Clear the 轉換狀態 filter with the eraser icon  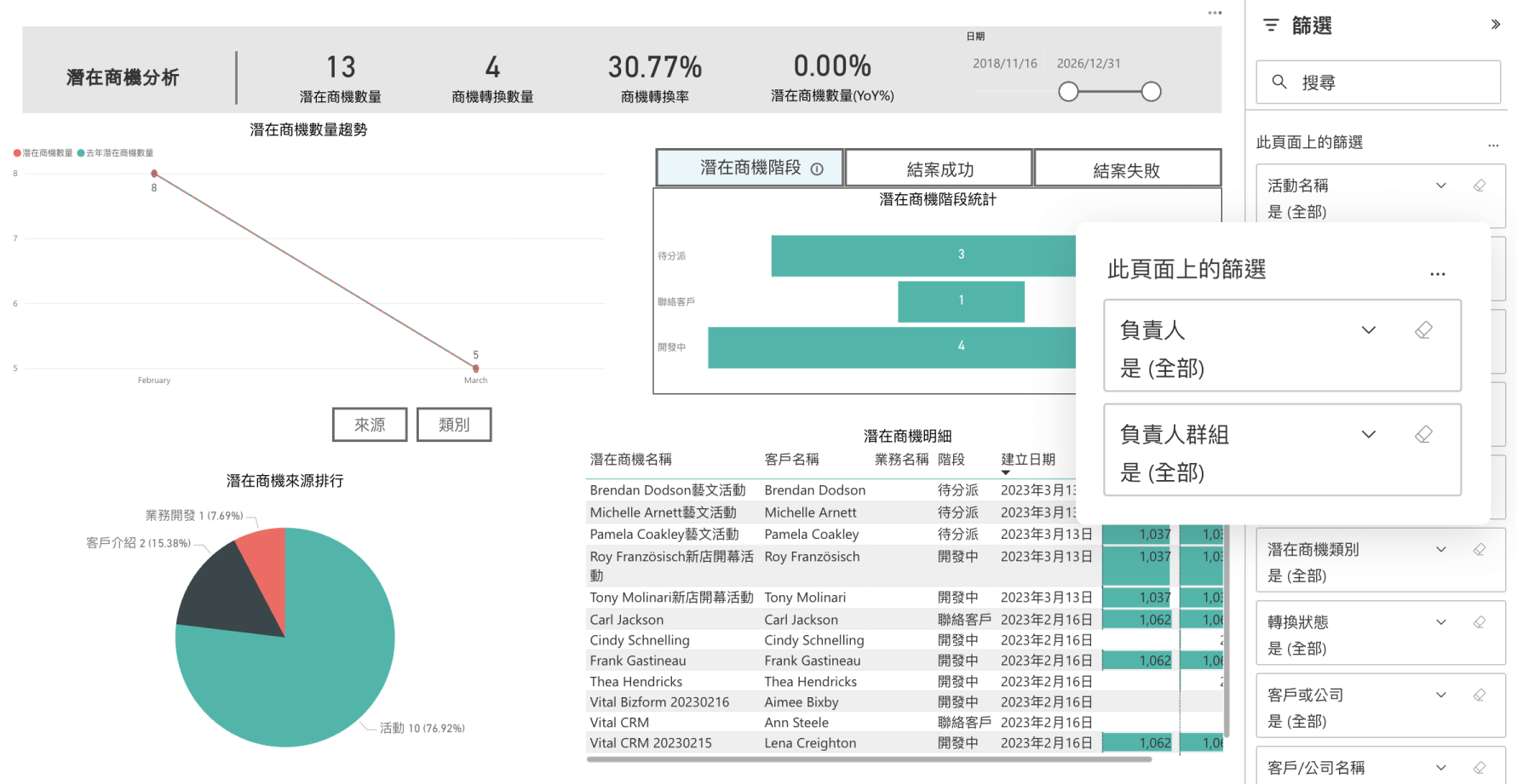[1480, 622]
